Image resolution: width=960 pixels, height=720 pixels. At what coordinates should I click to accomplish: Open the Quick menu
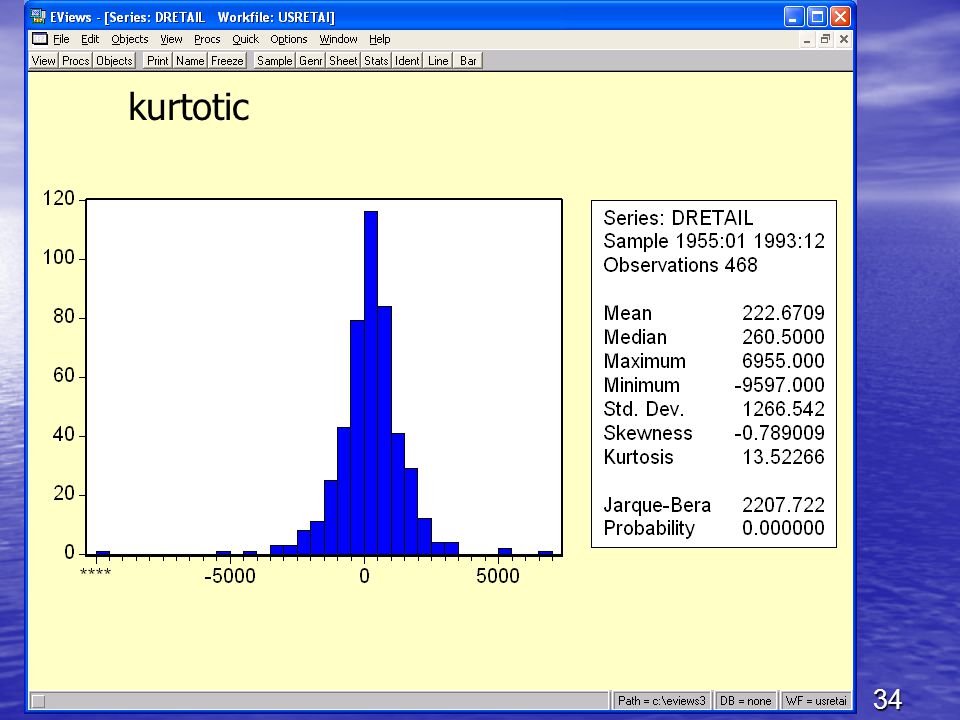246,39
